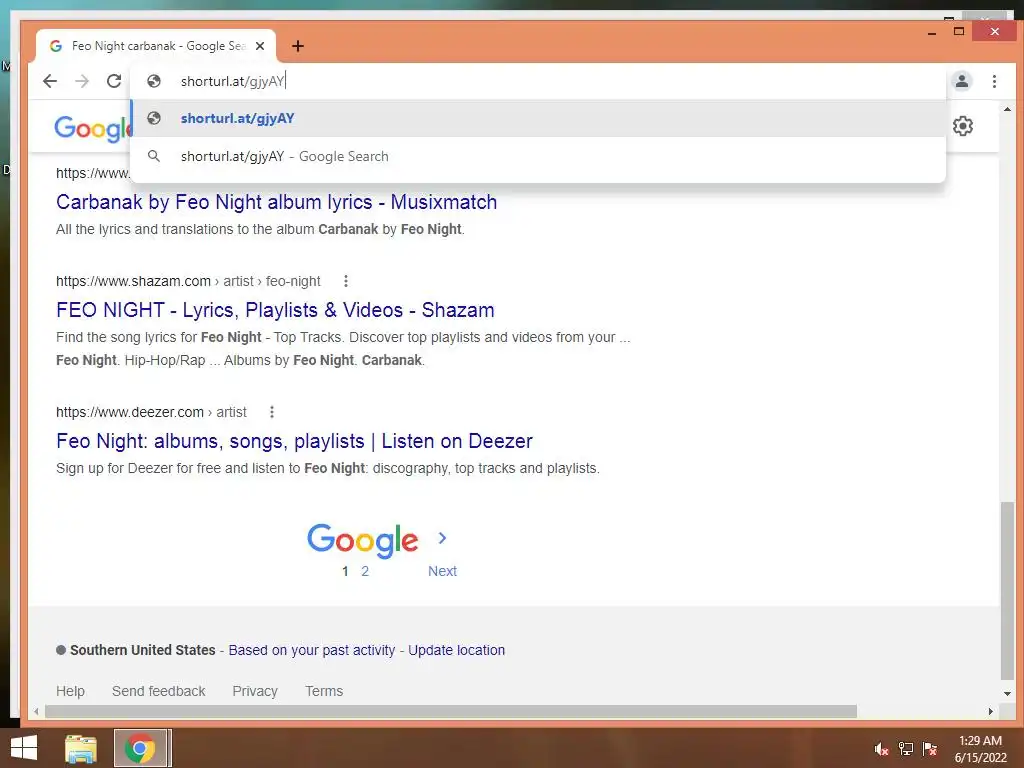This screenshot has height=768, width=1024.
Task: Open the Help footer link
Action: tap(71, 691)
